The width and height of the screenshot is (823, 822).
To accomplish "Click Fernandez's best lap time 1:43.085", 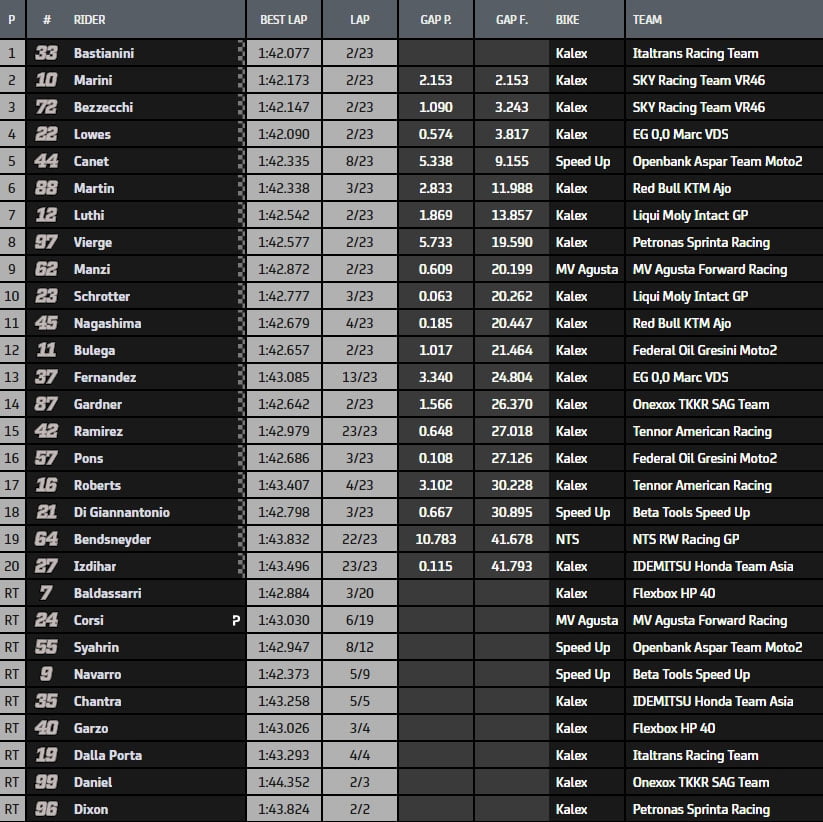I will click(281, 377).
